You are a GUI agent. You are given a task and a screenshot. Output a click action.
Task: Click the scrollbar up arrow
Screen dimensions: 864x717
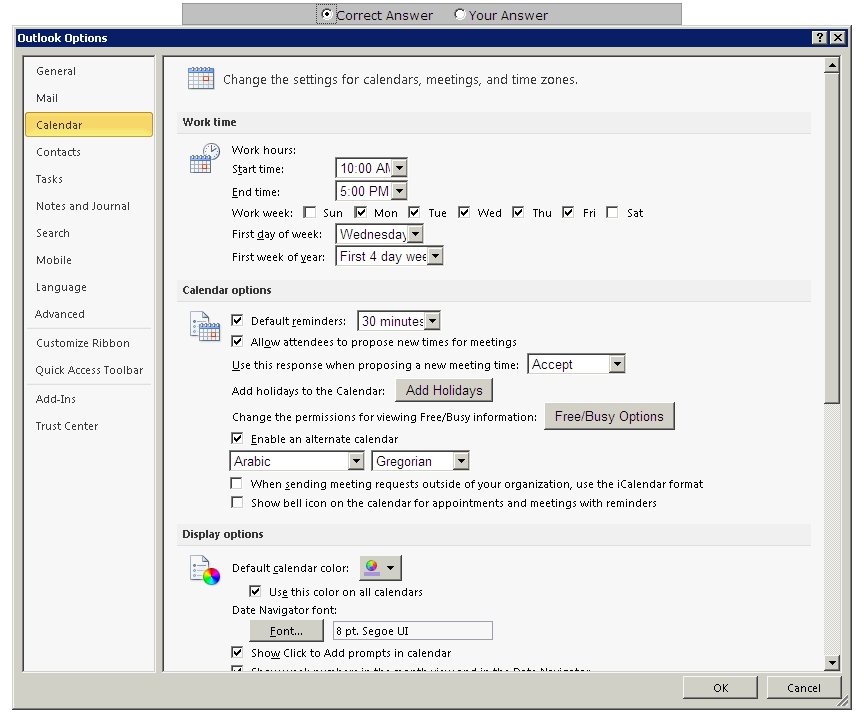[831, 66]
